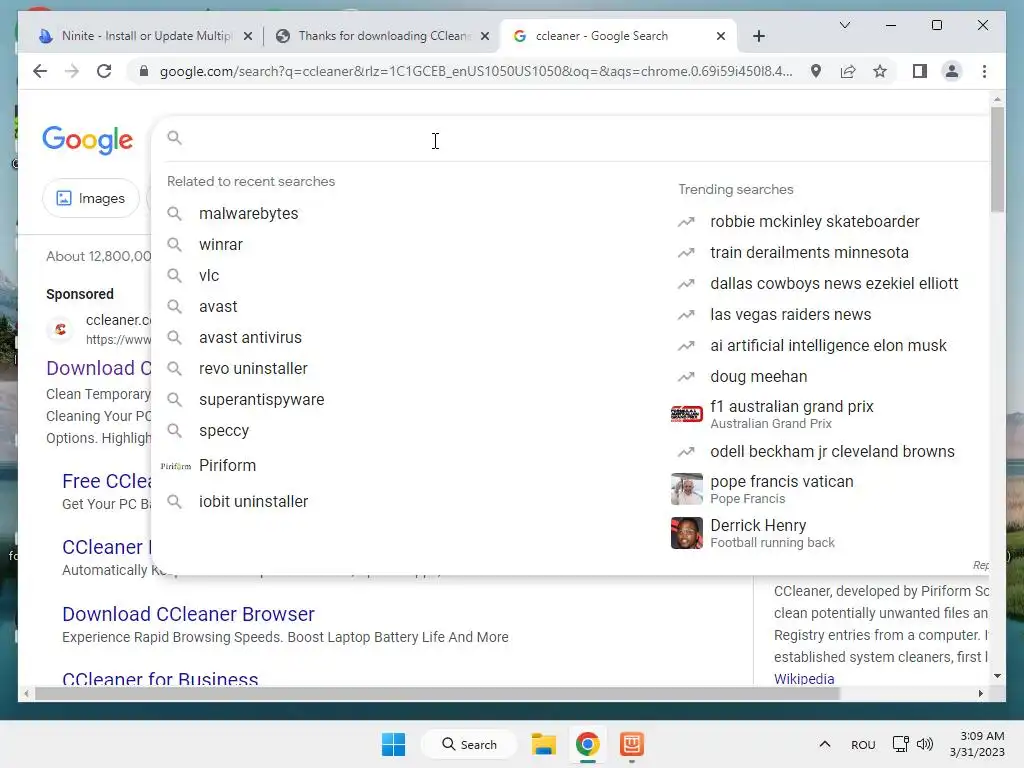The image size is (1024, 768).
Task: Select the Piriform suggestion
Action: click(x=227, y=466)
